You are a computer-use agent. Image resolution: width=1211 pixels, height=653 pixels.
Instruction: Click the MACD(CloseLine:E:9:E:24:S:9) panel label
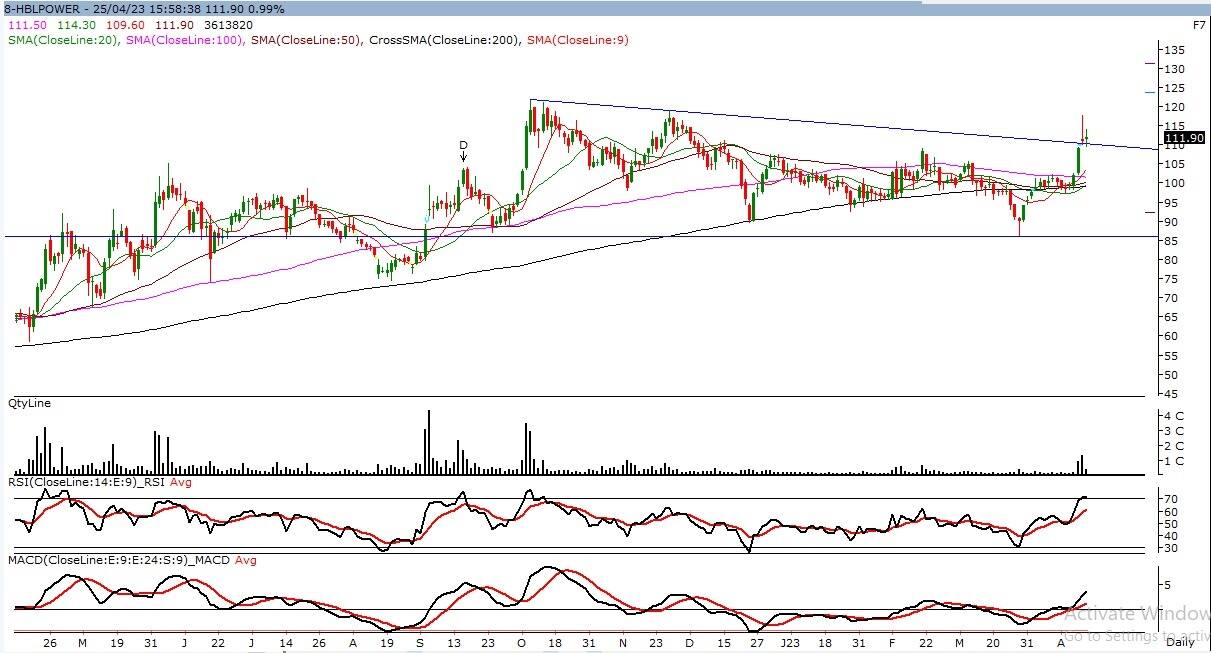point(118,560)
